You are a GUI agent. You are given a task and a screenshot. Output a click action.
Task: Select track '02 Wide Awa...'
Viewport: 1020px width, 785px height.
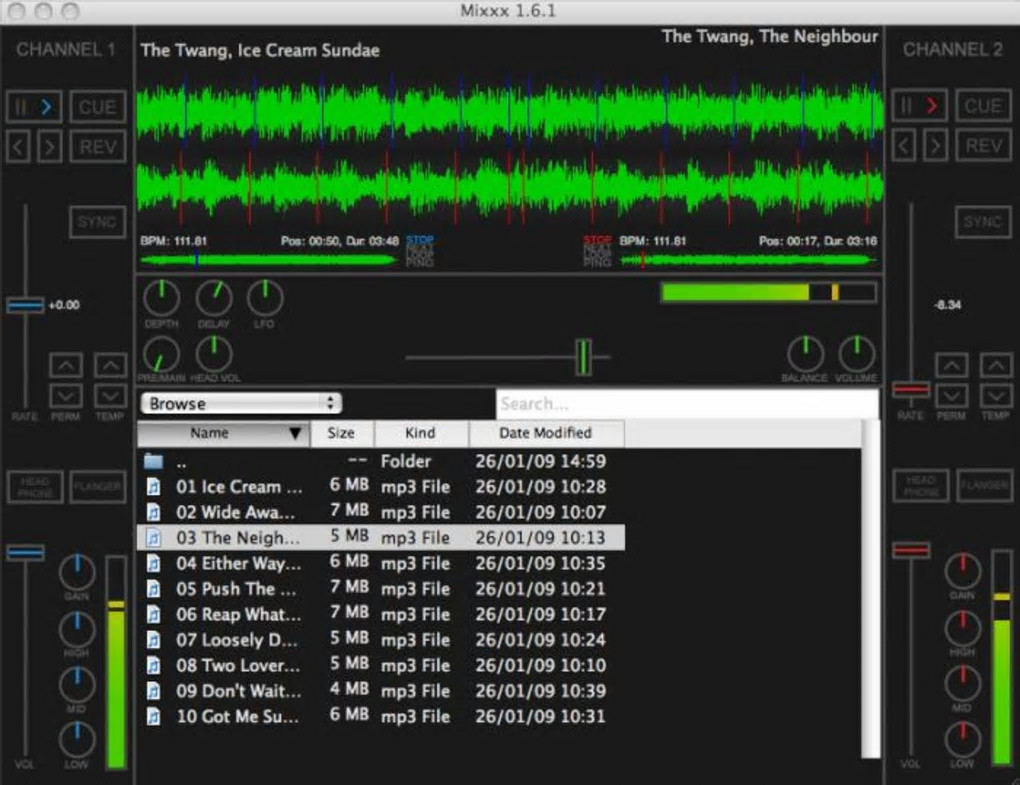pyautogui.click(x=381, y=512)
